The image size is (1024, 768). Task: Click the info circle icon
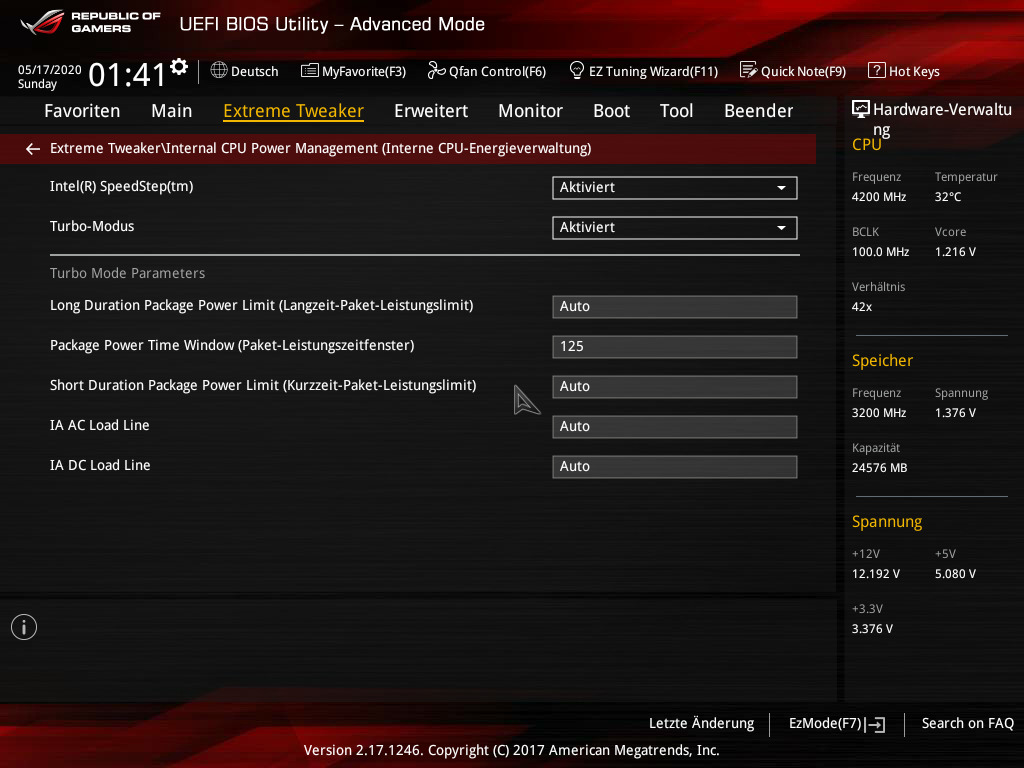[x=24, y=627]
